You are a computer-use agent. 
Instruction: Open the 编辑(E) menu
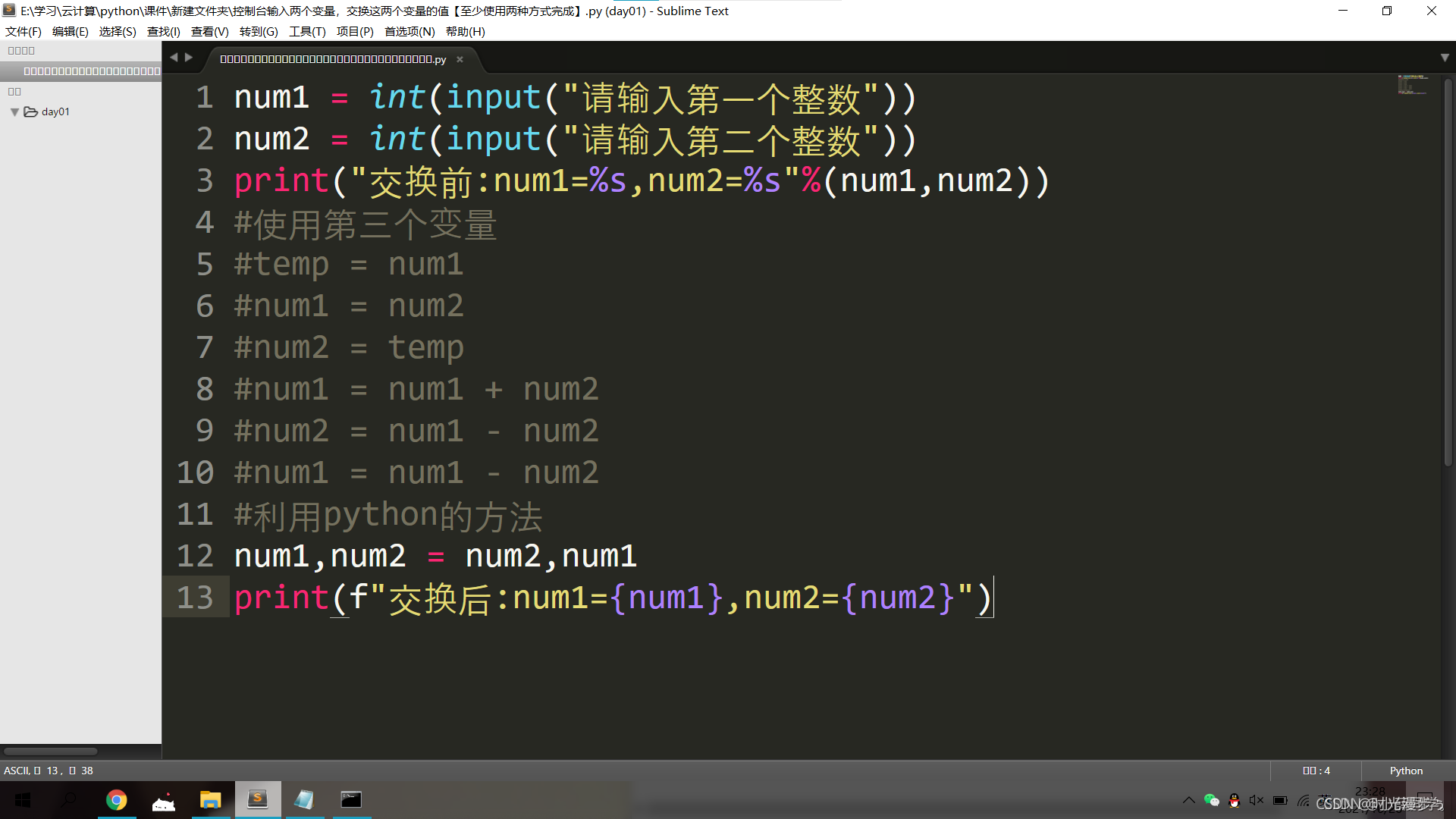point(71,32)
